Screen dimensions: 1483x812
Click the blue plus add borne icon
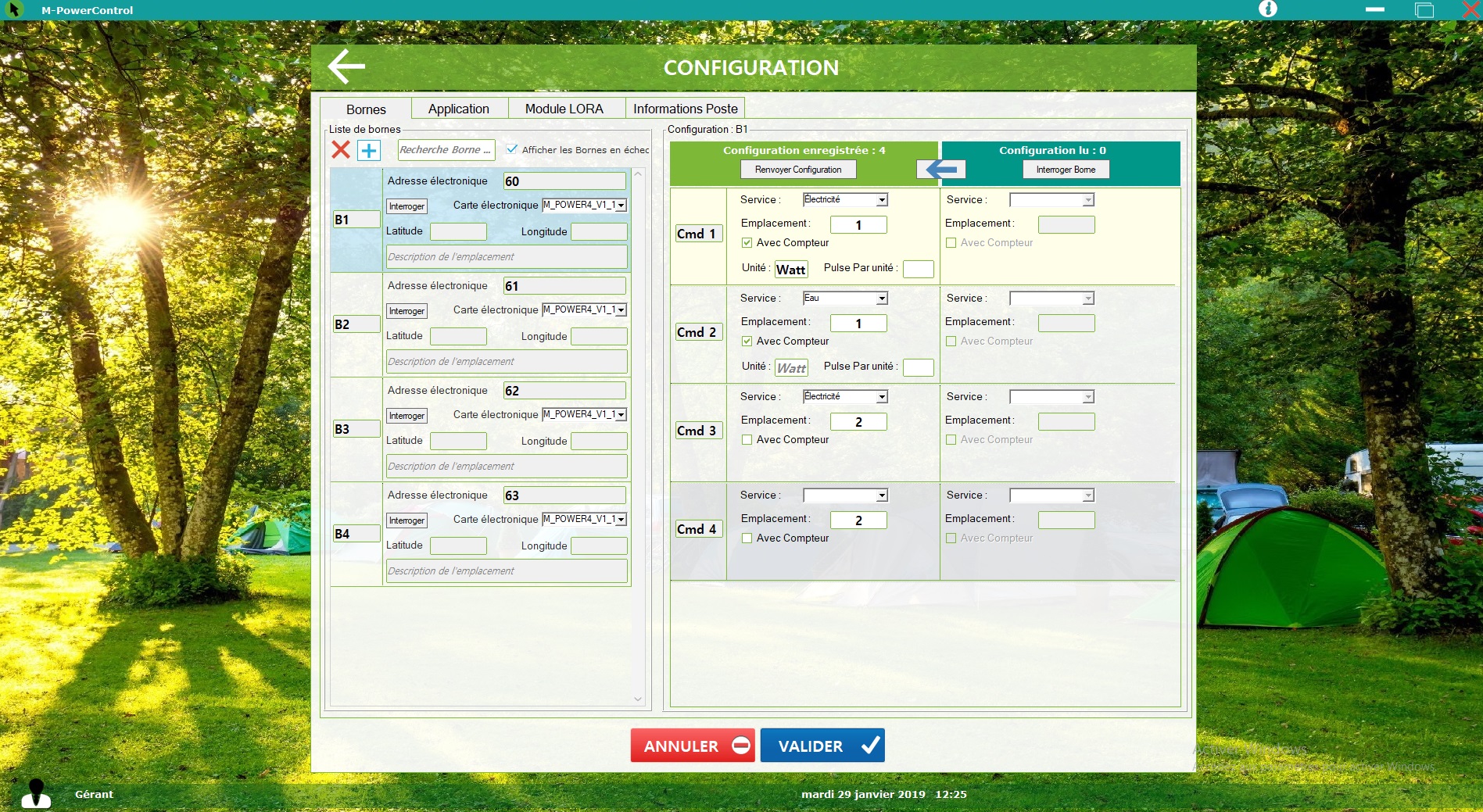[x=368, y=150]
